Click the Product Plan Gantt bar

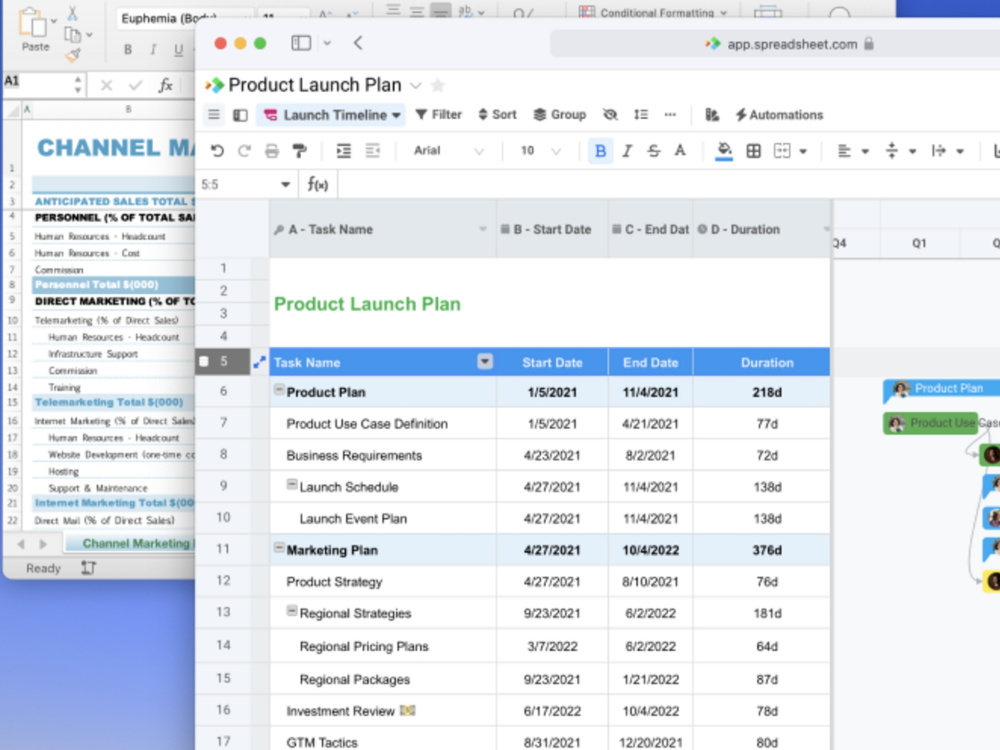tap(941, 389)
